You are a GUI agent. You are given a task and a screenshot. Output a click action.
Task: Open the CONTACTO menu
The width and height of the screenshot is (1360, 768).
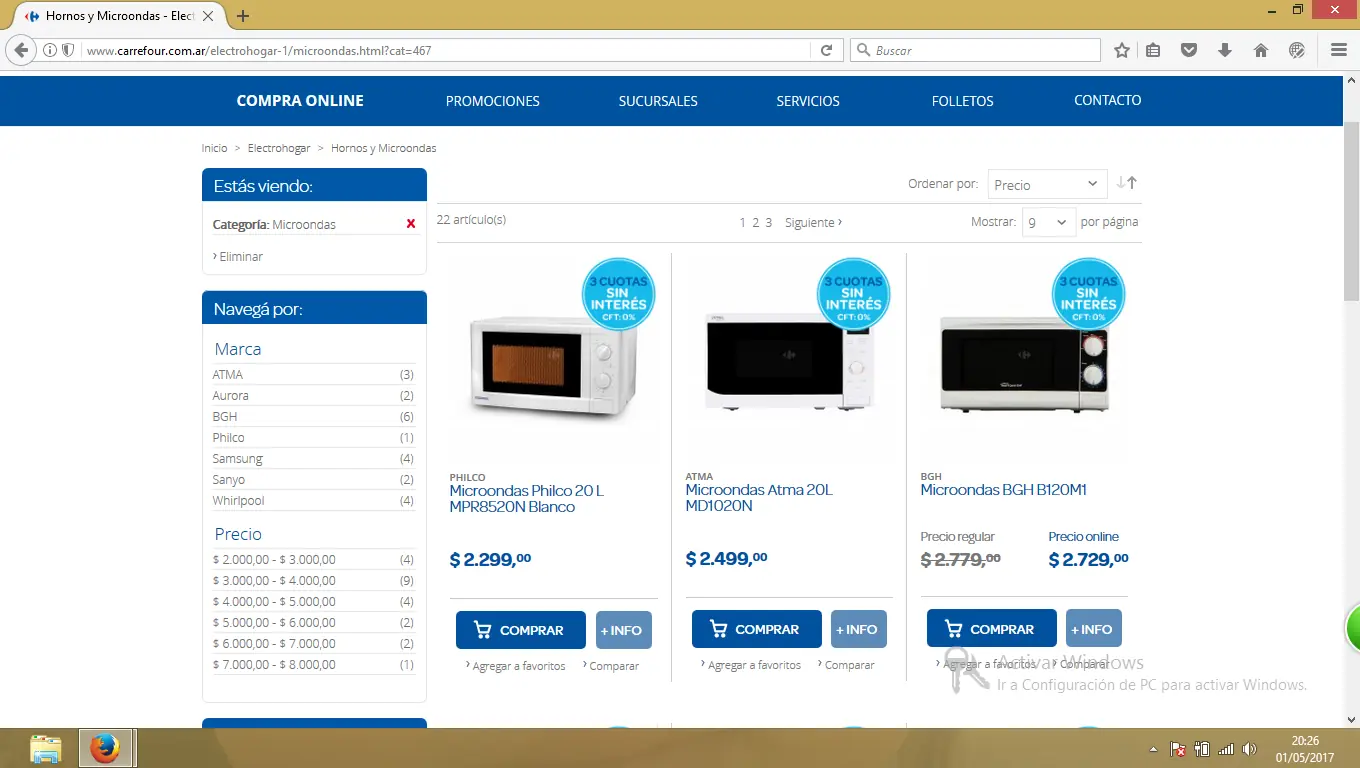point(1108,100)
